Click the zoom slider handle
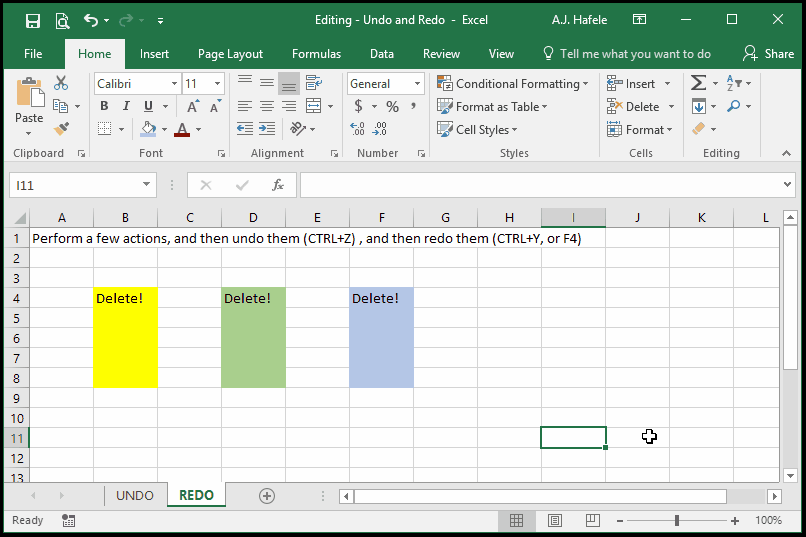Image resolution: width=806 pixels, height=537 pixels. [x=677, y=521]
